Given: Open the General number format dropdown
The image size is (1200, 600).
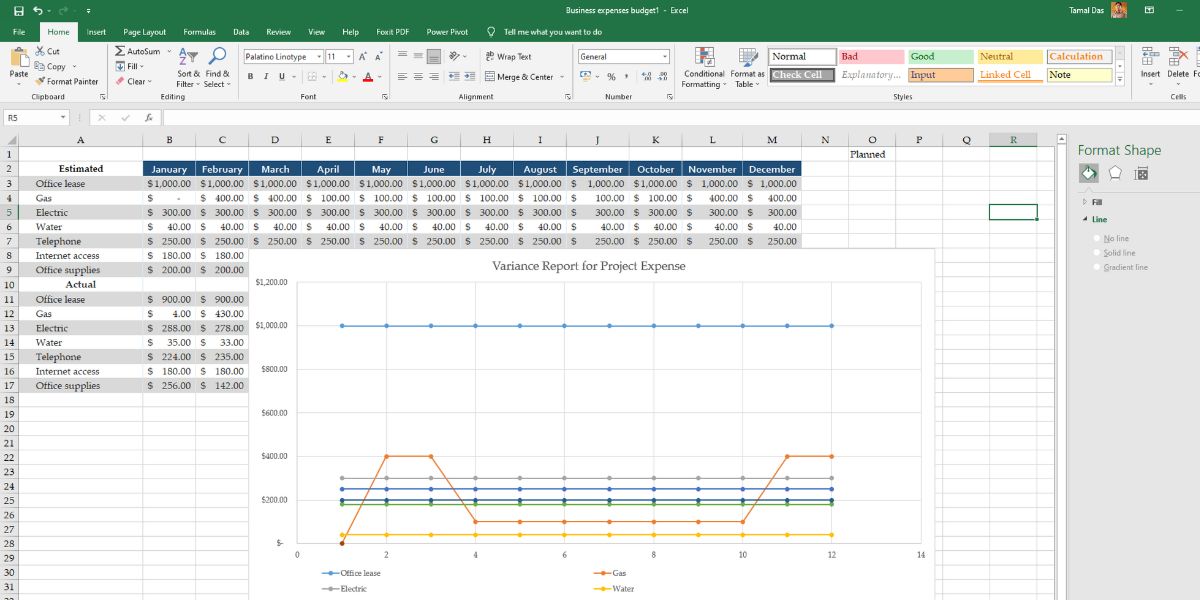Looking at the screenshot, I should click(x=664, y=57).
